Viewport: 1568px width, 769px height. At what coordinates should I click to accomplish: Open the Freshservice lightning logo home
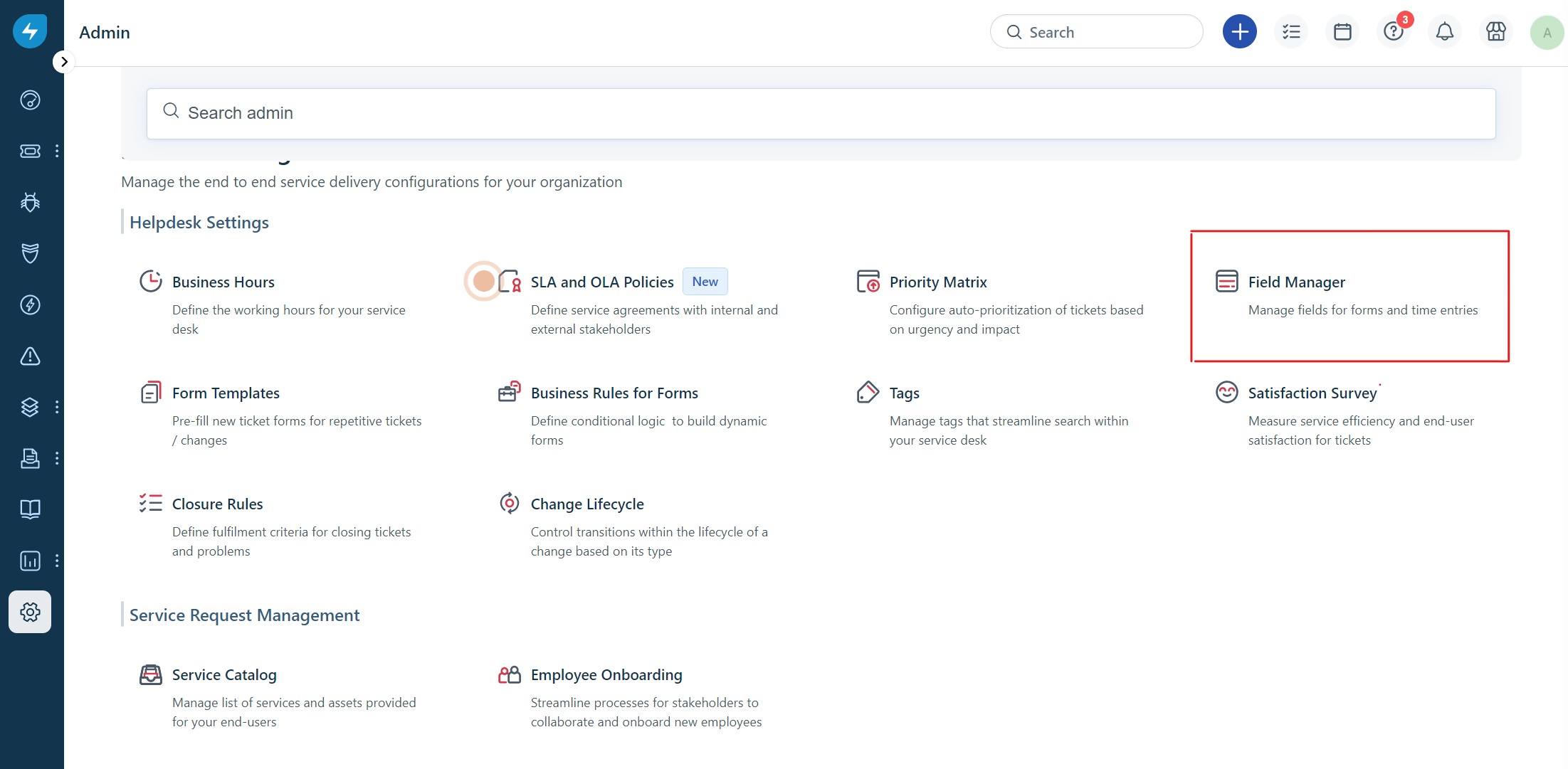point(30,31)
